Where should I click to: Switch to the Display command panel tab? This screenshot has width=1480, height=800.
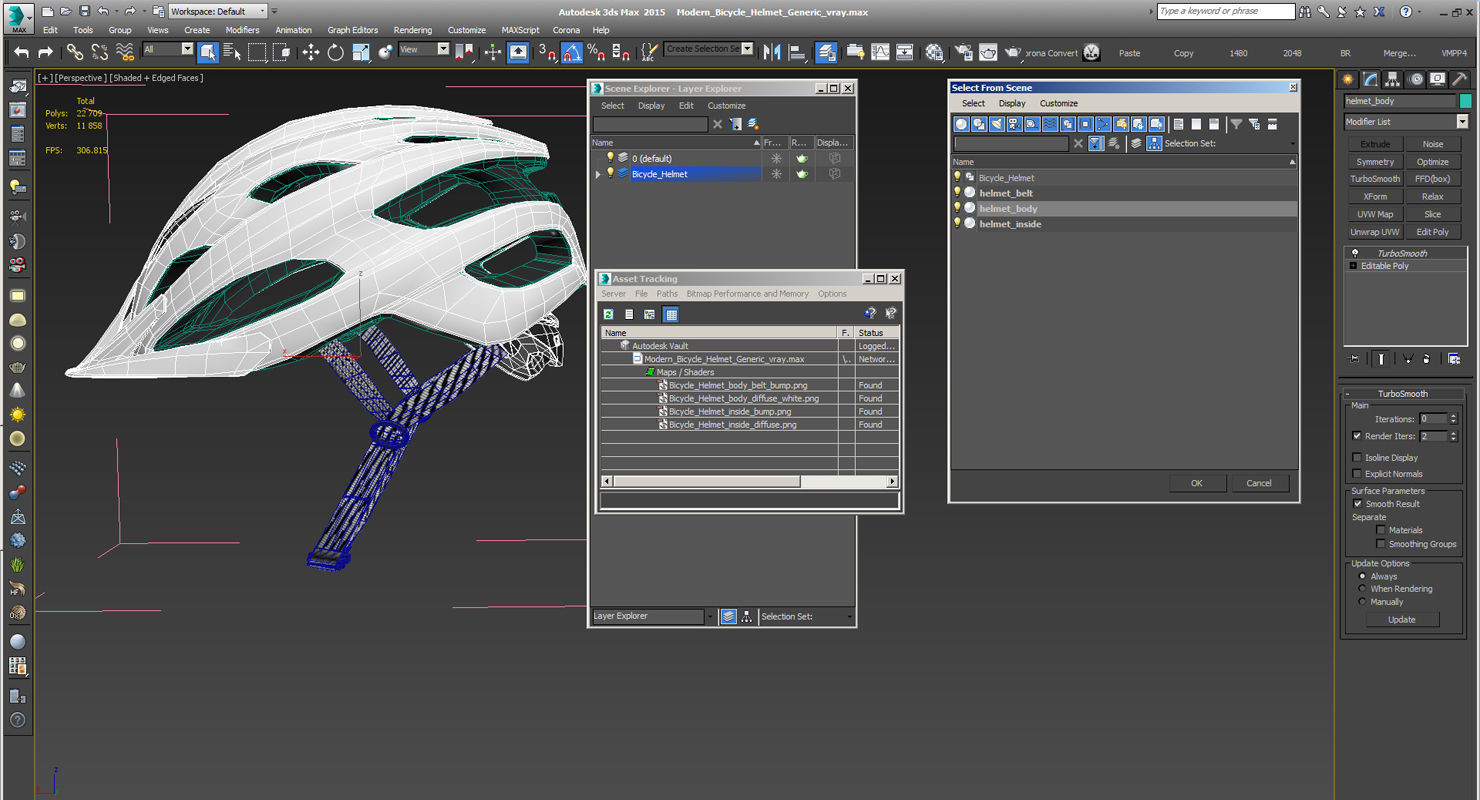tap(1438, 79)
